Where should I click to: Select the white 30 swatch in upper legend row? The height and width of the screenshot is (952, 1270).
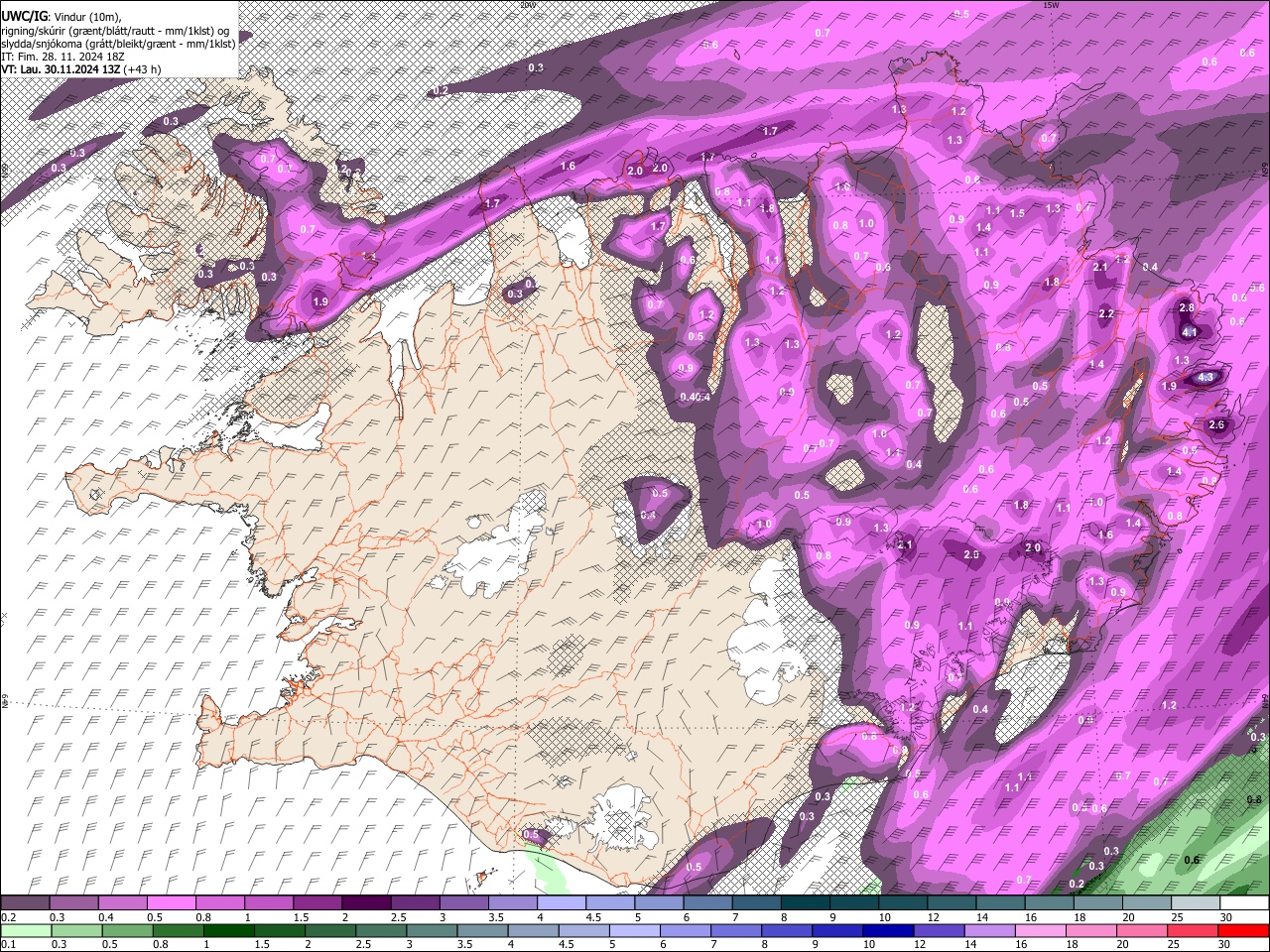click(x=1243, y=903)
